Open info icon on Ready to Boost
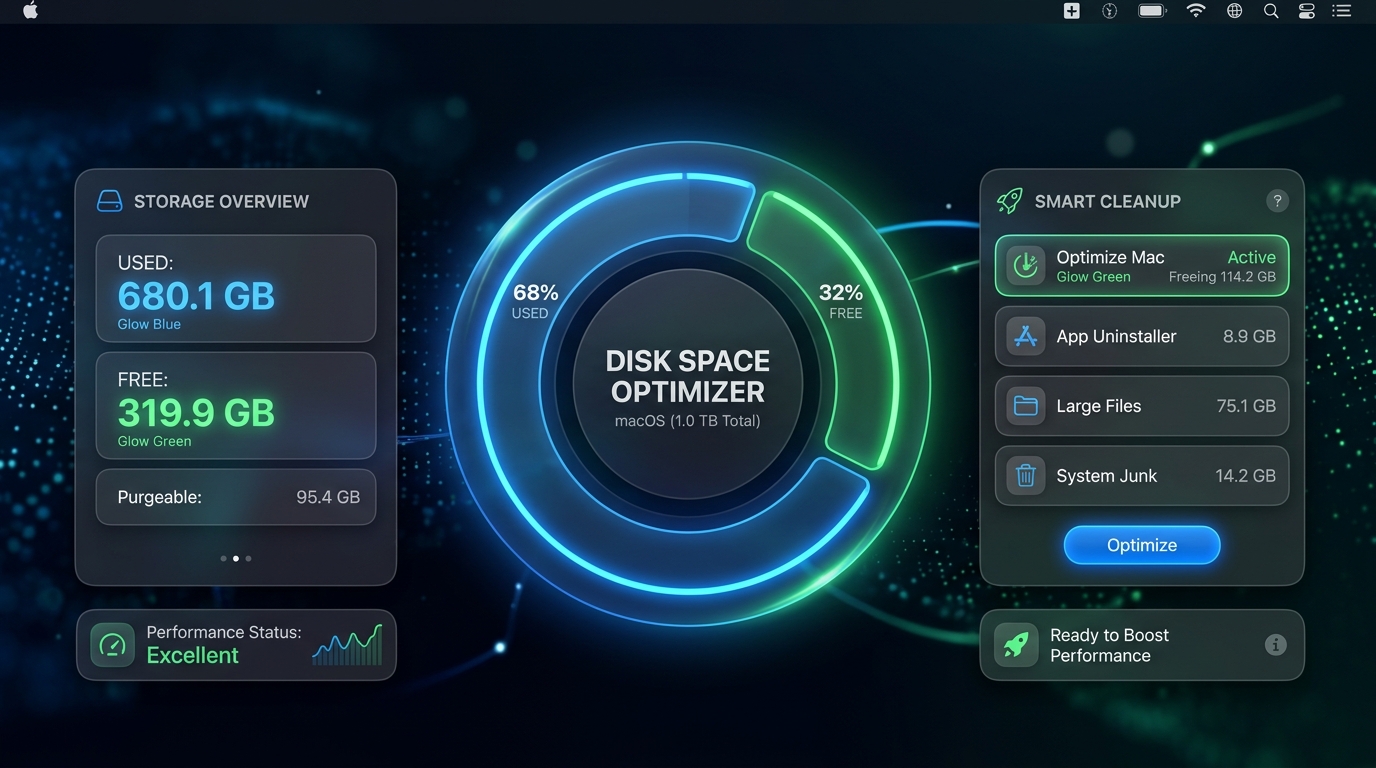The image size is (1376, 768). pos(1275,645)
